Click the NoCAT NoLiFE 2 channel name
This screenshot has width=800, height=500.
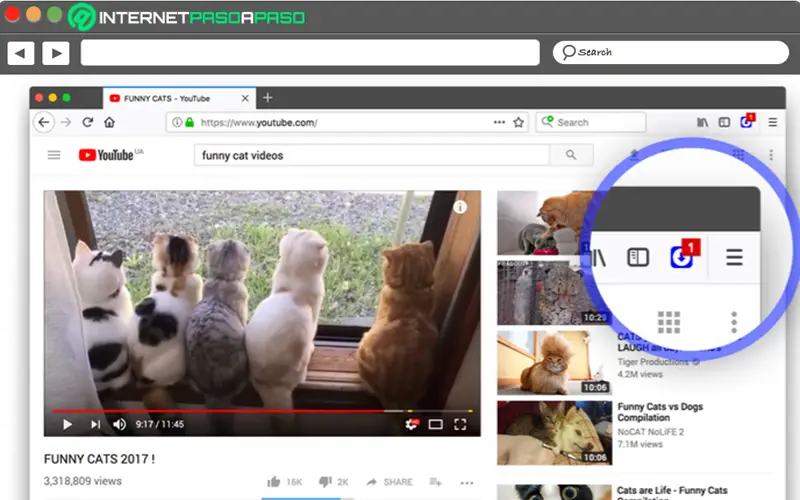coord(651,432)
